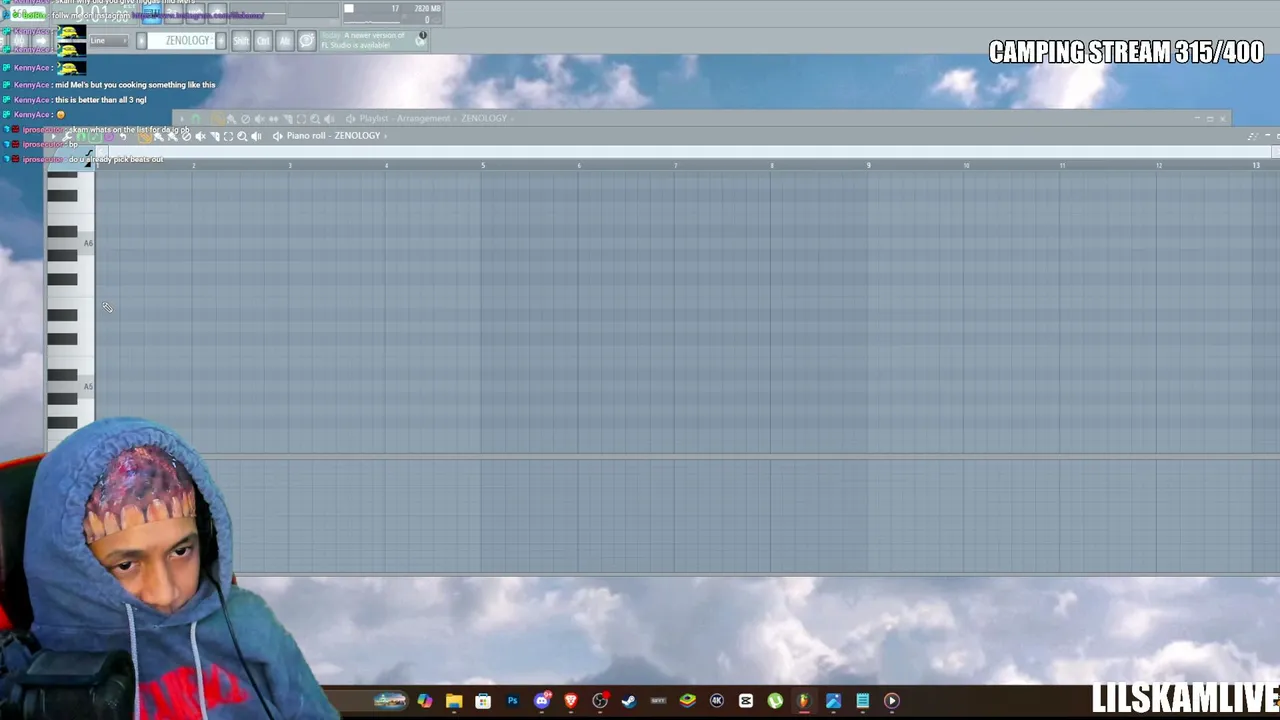Open Copilot from the taskbar

425,700
